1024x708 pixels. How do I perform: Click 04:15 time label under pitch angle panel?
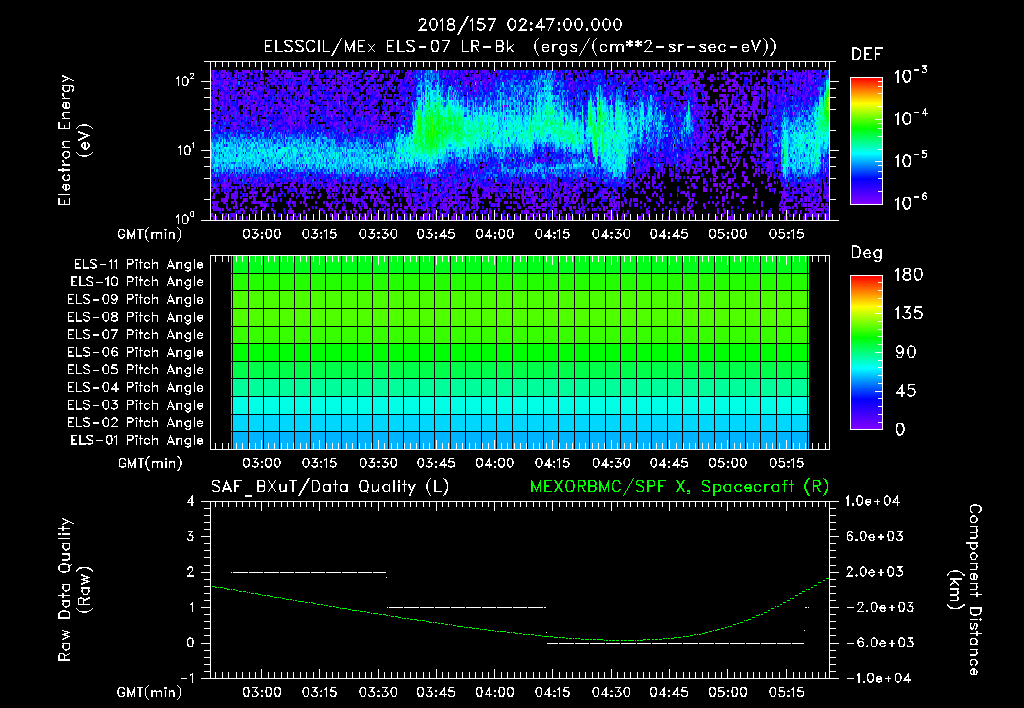[552, 464]
